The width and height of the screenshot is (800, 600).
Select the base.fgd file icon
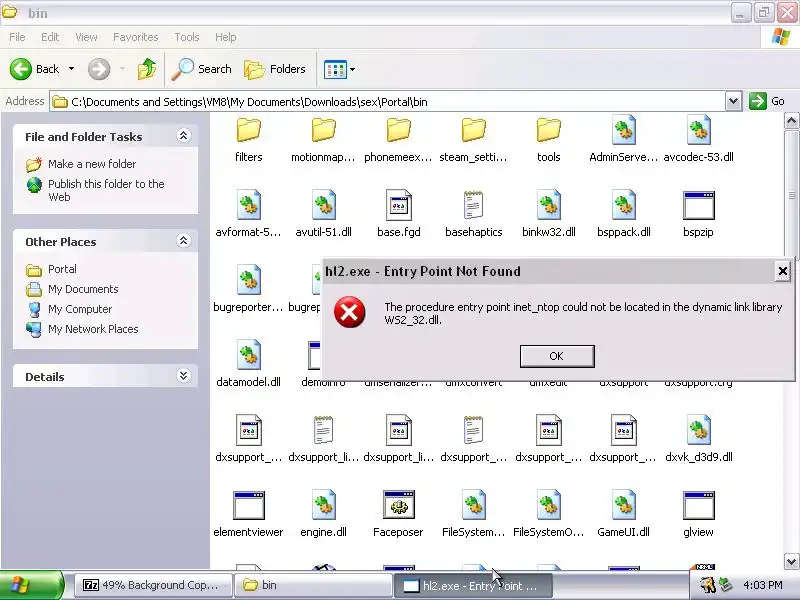[398, 205]
